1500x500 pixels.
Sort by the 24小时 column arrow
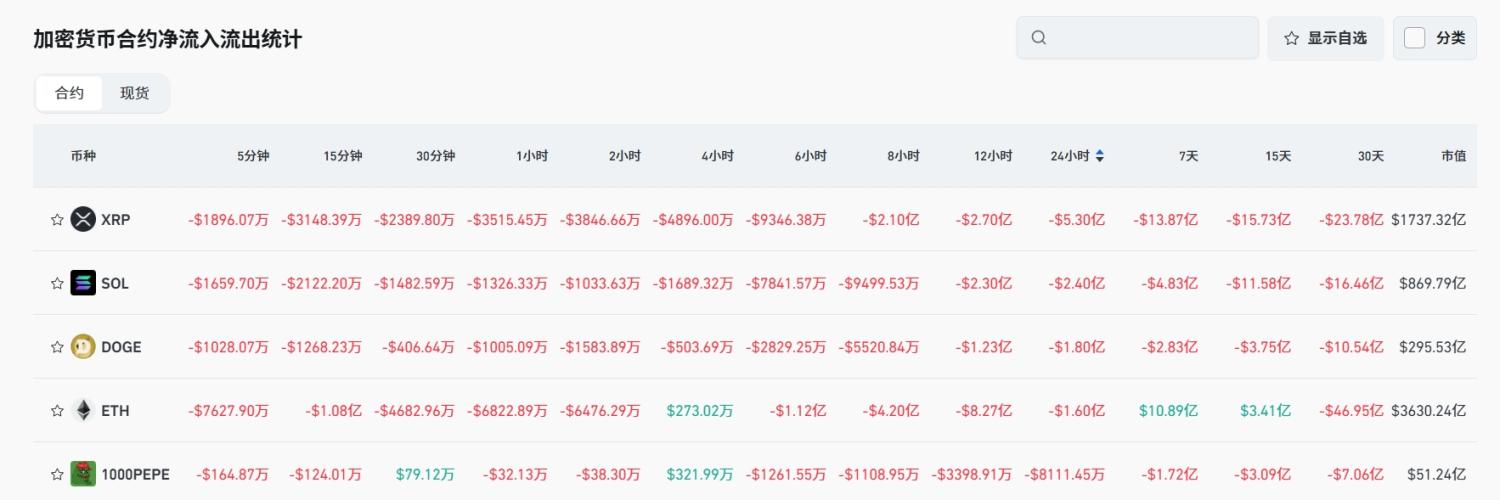[x=1100, y=156]
